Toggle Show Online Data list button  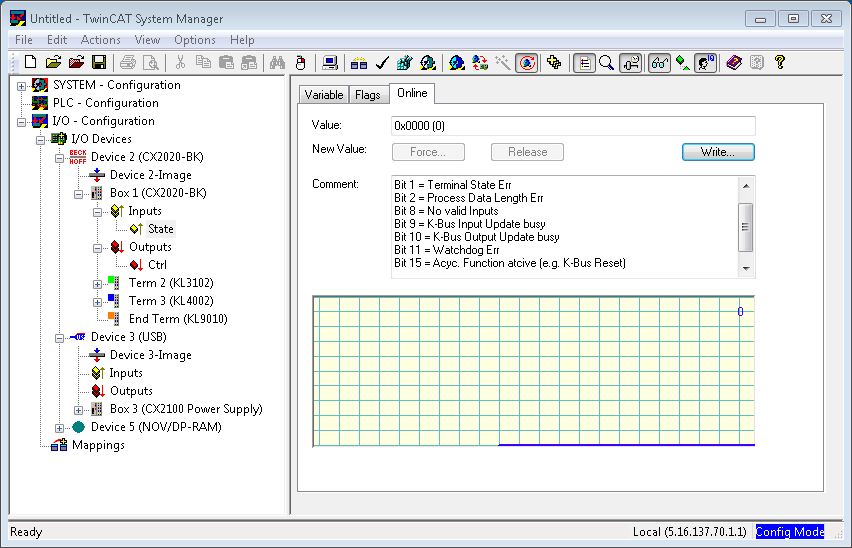tap(585, 62)
